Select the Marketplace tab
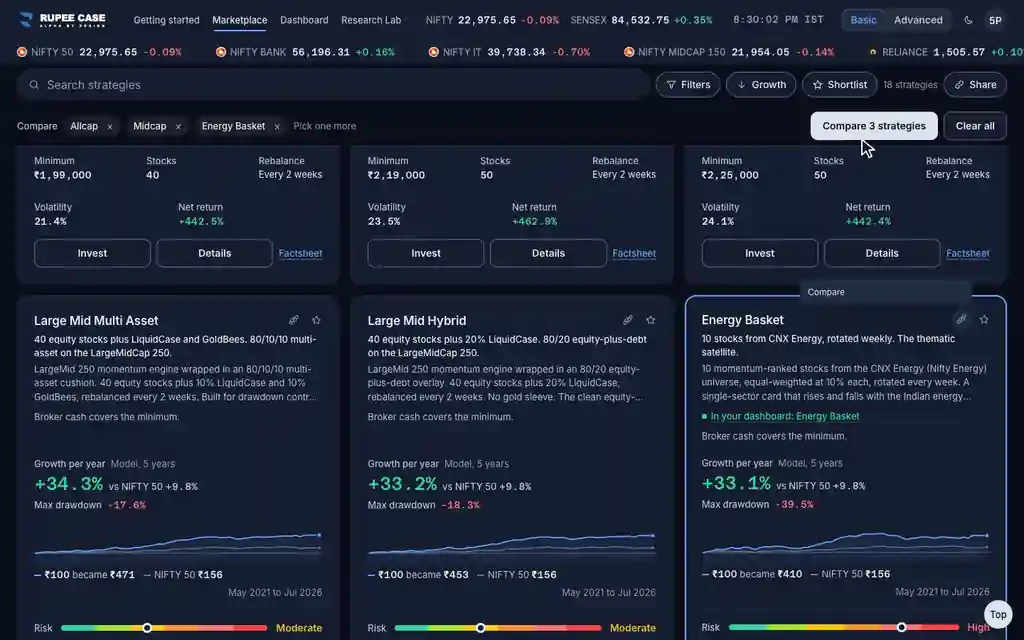 (240, 20)
